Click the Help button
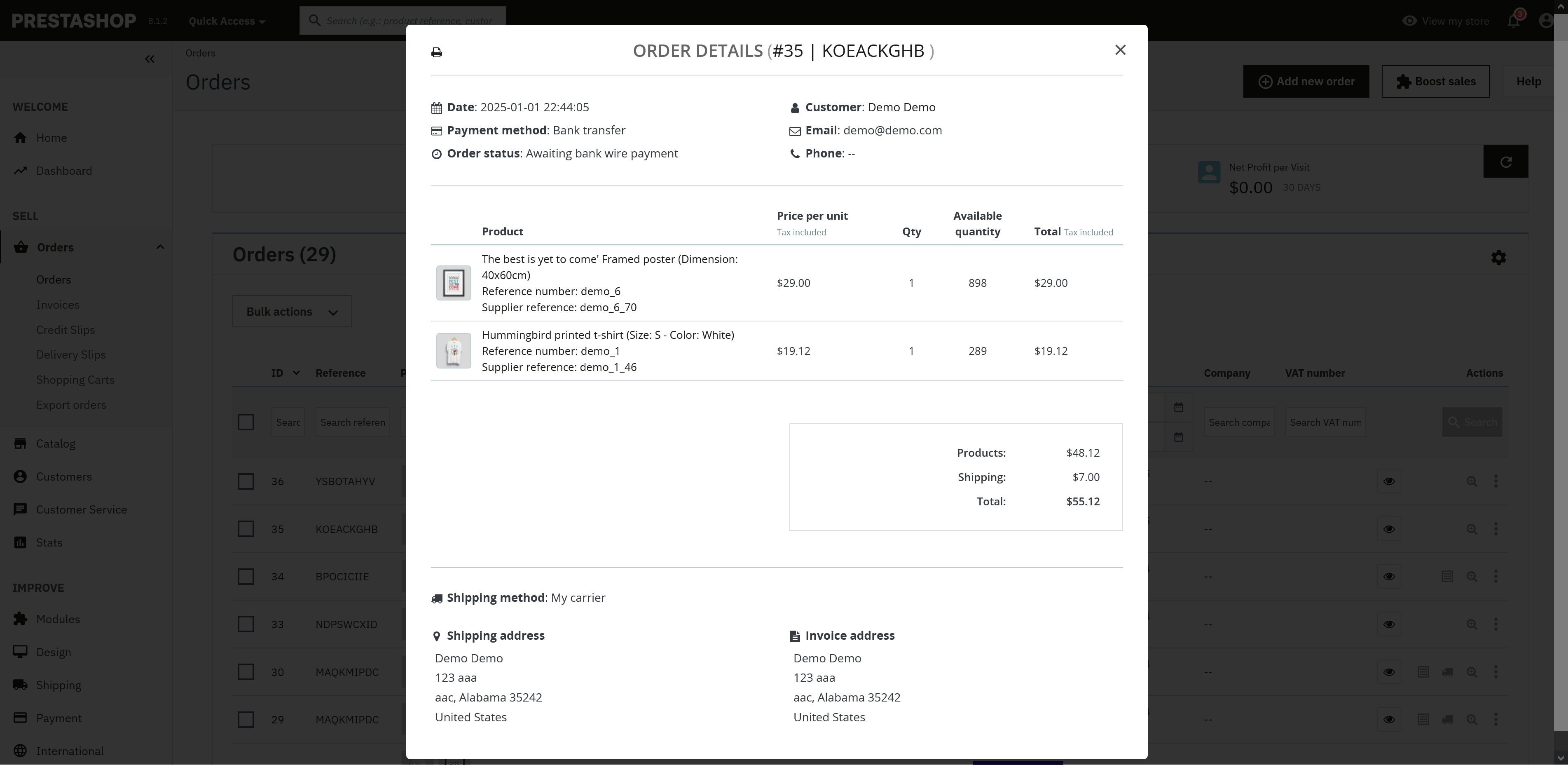1568x765 pixels. [1528, 81]
